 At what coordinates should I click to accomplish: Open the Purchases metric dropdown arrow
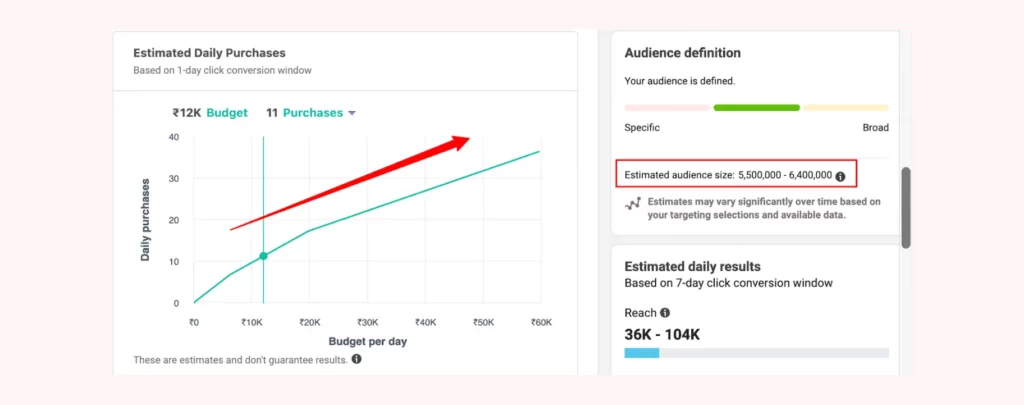coord(352,114)
